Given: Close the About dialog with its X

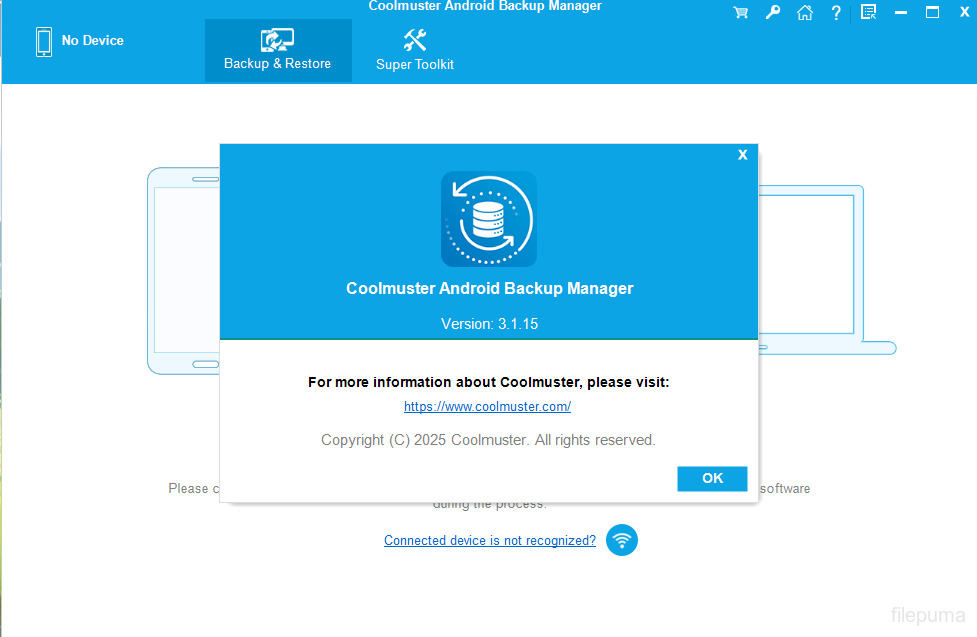Looking at the screenshot, I should coord(742,154).
